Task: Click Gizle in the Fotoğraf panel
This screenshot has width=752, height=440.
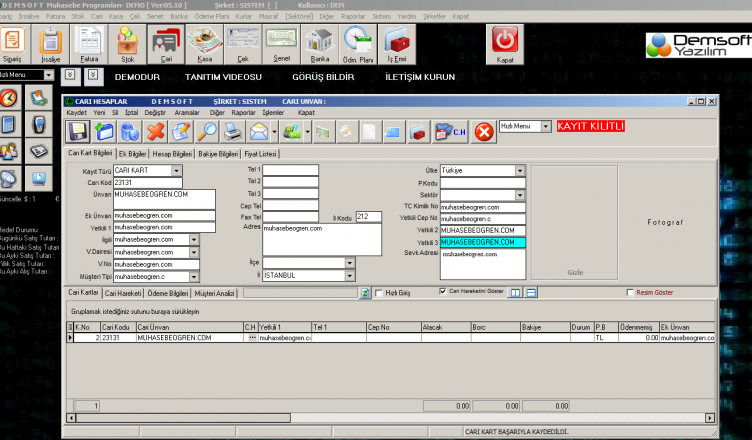Action: [x=575, y=273]
